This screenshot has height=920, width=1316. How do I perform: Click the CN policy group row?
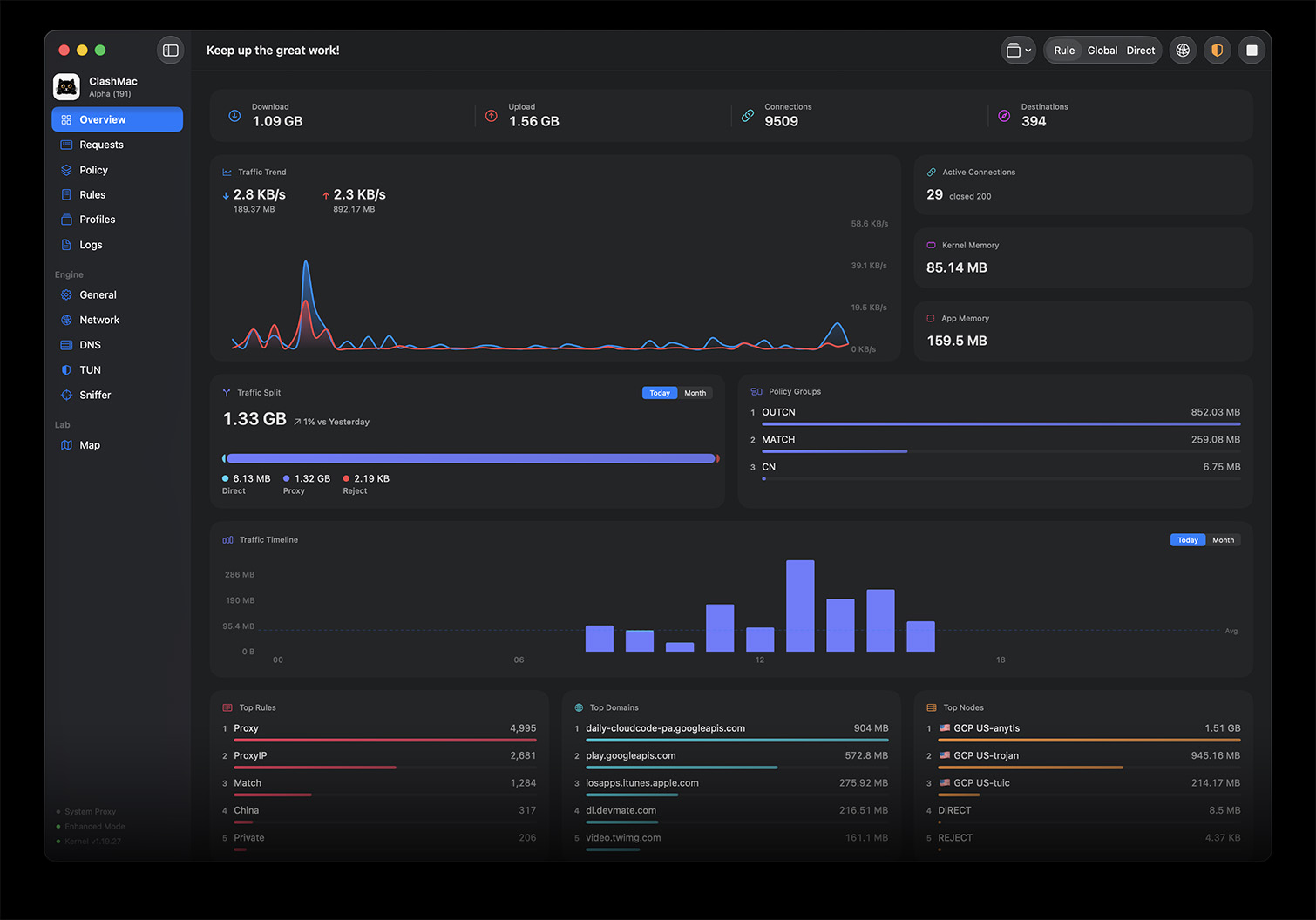pyautogui.click(x=995, y=470)
